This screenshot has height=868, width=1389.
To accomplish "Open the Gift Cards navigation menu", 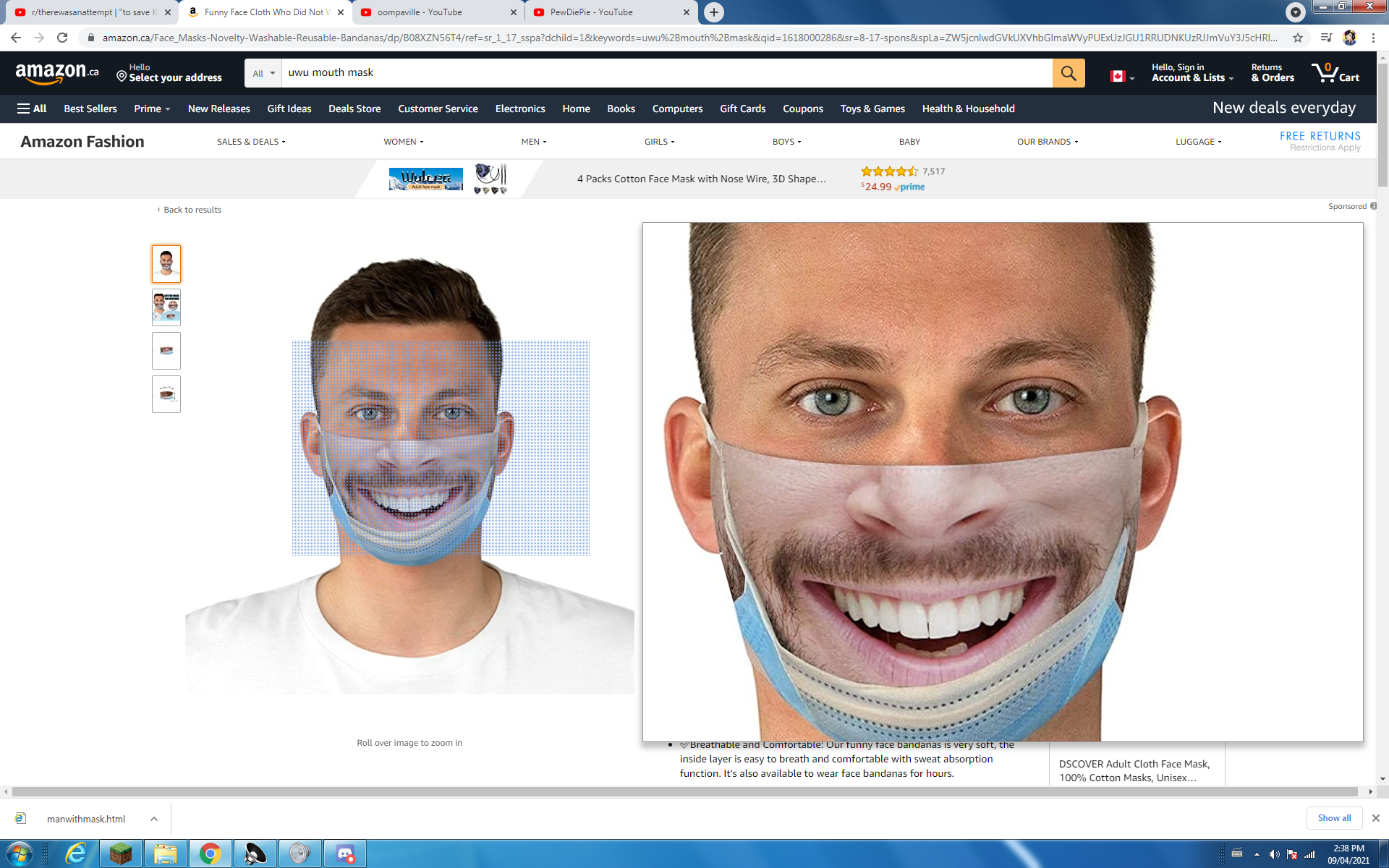I will pos(742,109).
